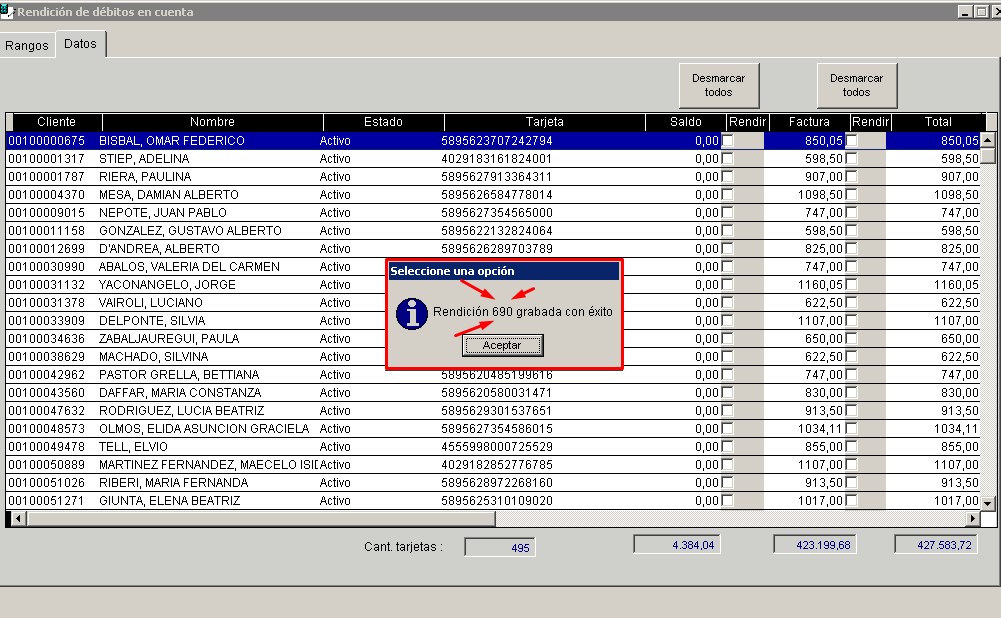Click the application icon in the title bar
1001x618 pixels.
pyautogui.click(x=8, y=11)
